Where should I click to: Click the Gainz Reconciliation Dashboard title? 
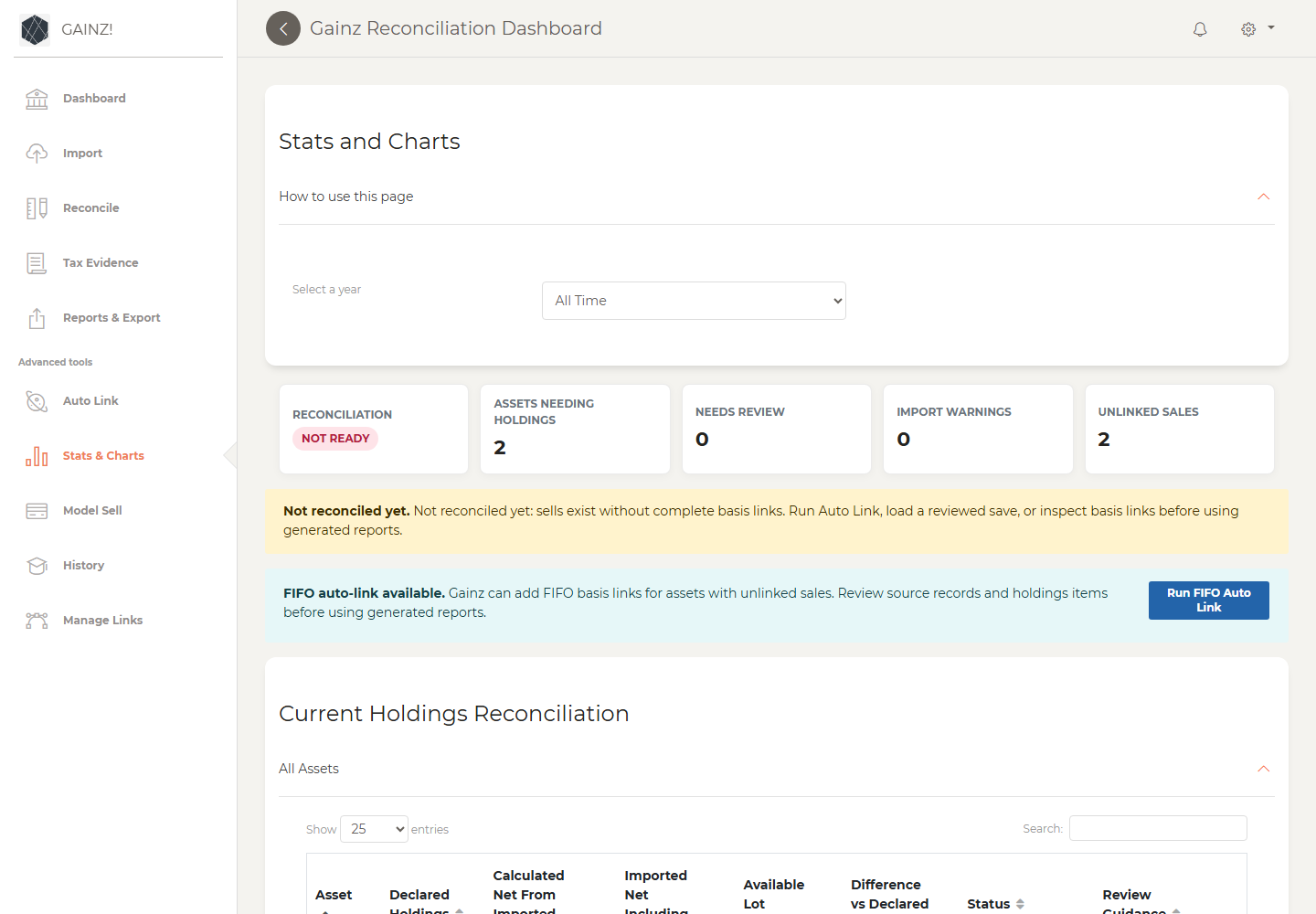click(x=456, y=28)
